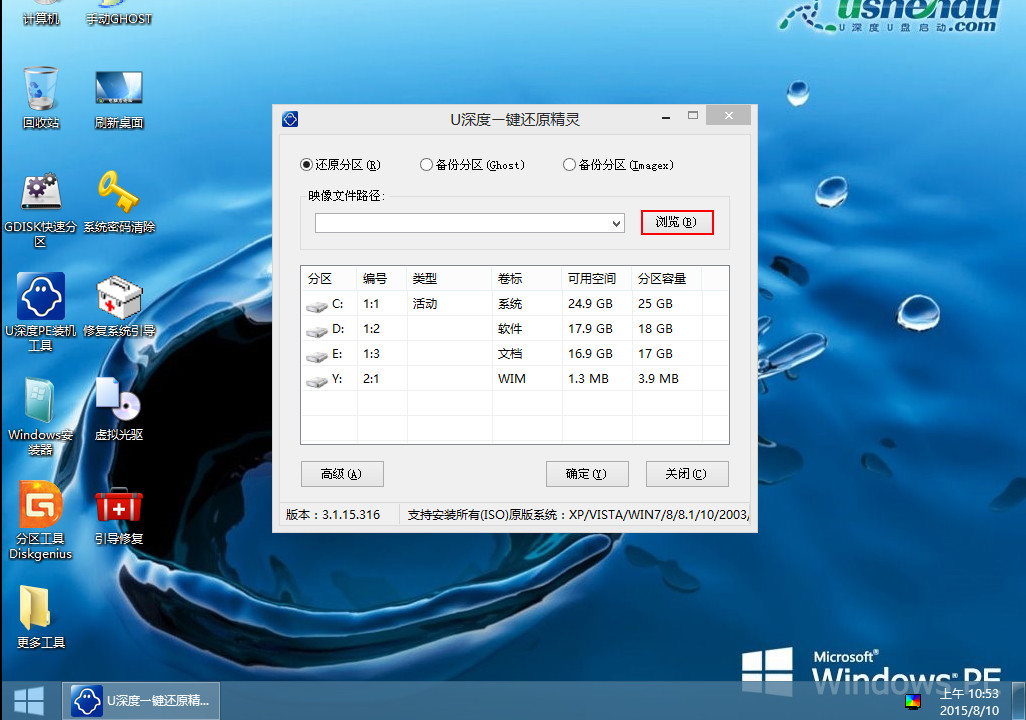Click the partition number 2:1 cell
The height and width of the screenshot is (720, 1026).
(x=371, y=379)
